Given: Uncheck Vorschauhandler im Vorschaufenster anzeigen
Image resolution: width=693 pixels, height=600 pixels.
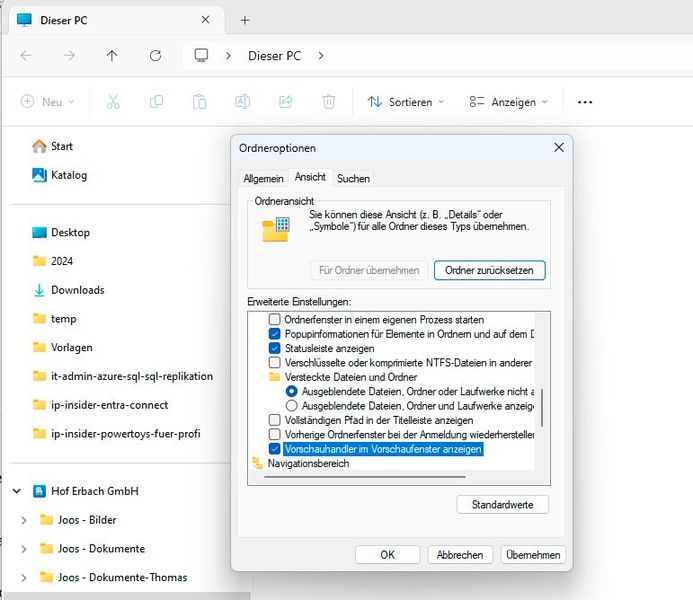Looking at the screenshot, I should [274, 449].
